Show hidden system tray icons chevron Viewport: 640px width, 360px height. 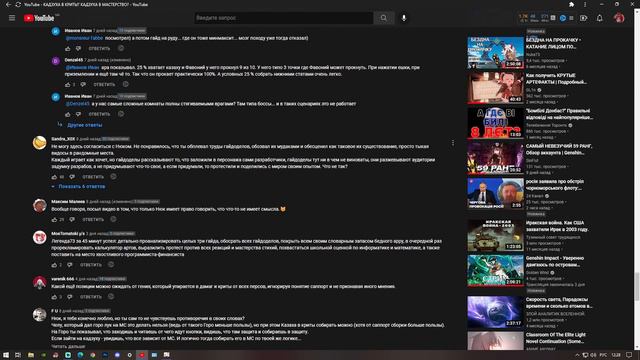(x=577, y=355)
